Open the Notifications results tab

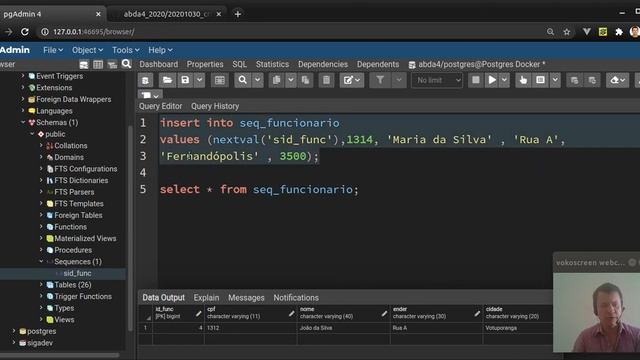click(x=296, y=298)
